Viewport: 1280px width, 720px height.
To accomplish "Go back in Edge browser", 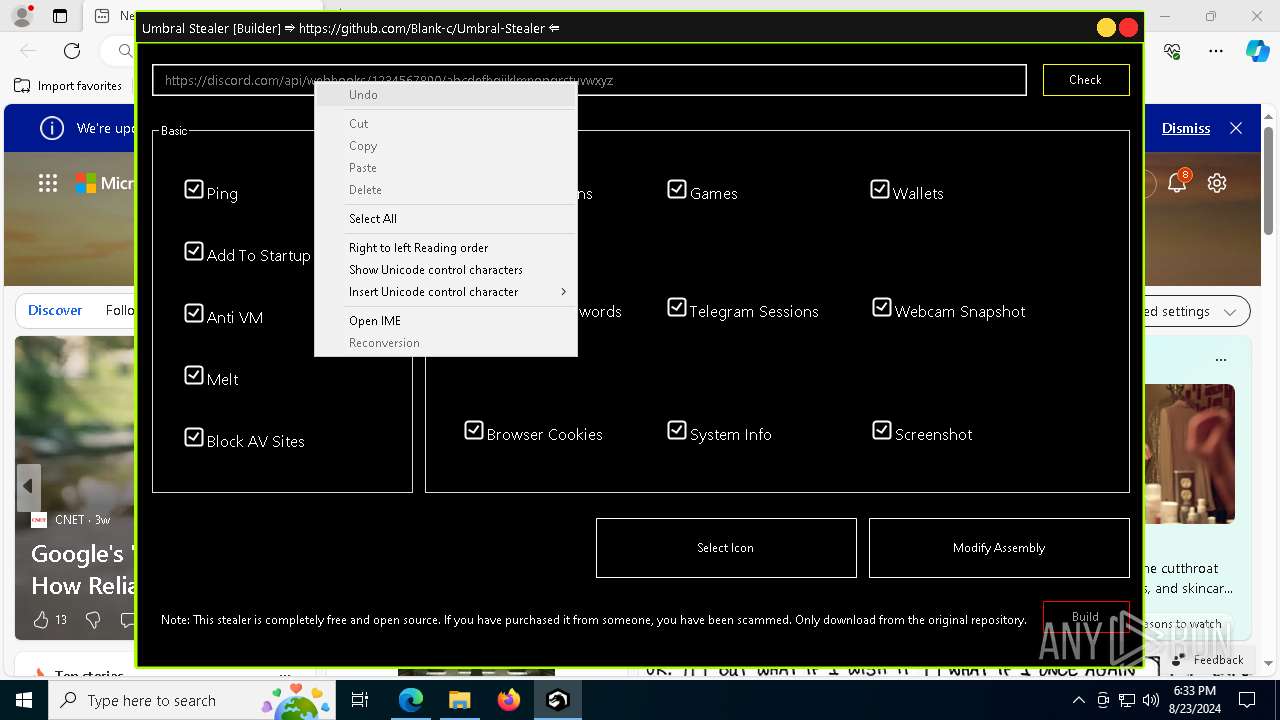I will click(28, 51).
